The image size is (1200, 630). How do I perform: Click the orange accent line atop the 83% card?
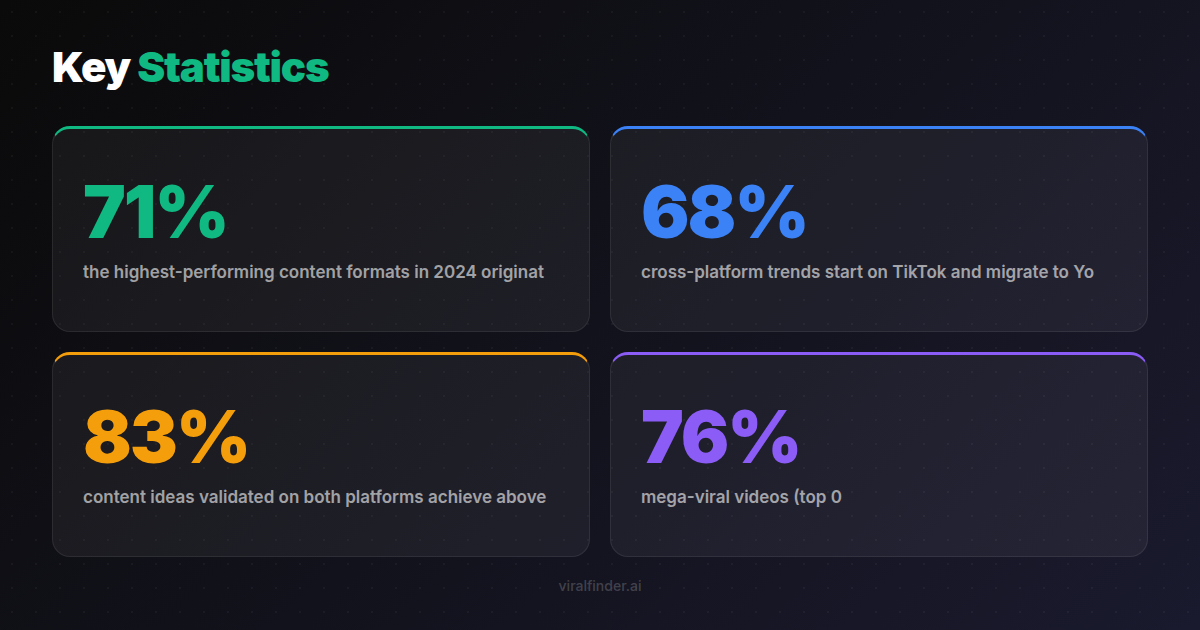(x=320, y=354)
